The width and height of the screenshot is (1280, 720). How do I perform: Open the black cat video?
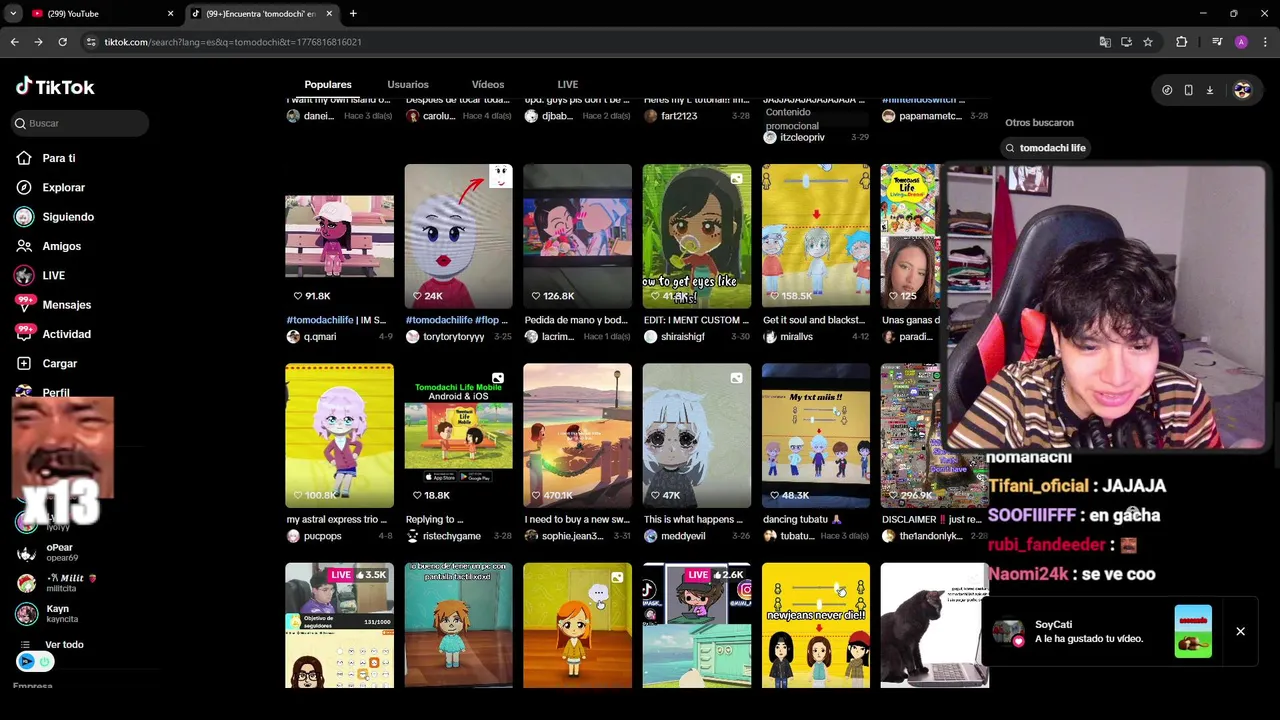(934, 625)
